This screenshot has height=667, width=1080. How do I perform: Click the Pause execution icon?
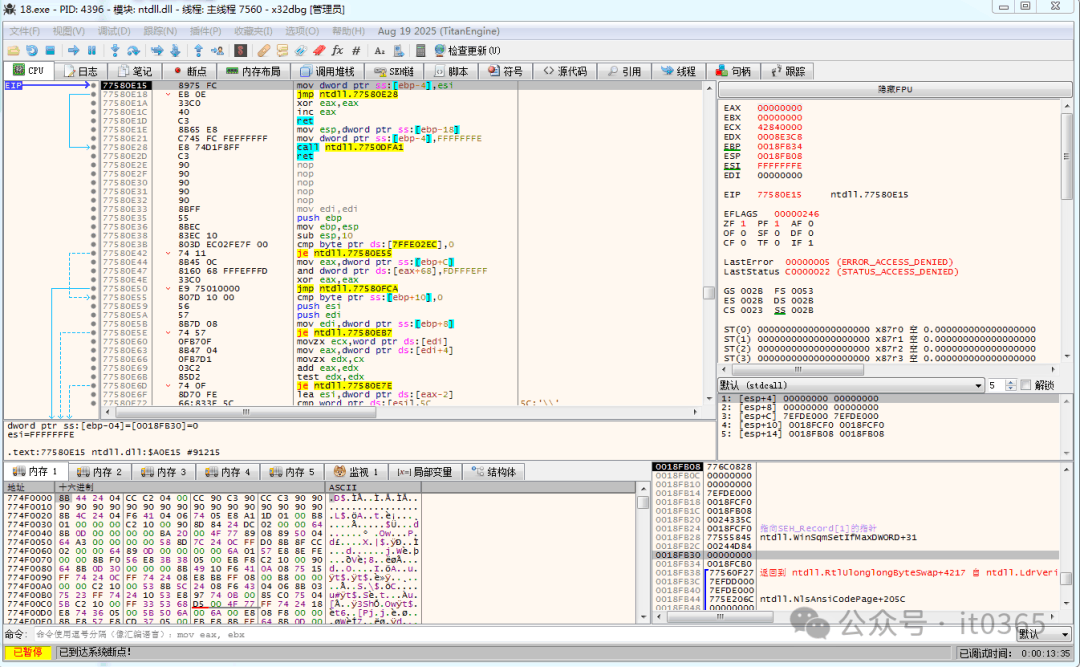(92, 50)
